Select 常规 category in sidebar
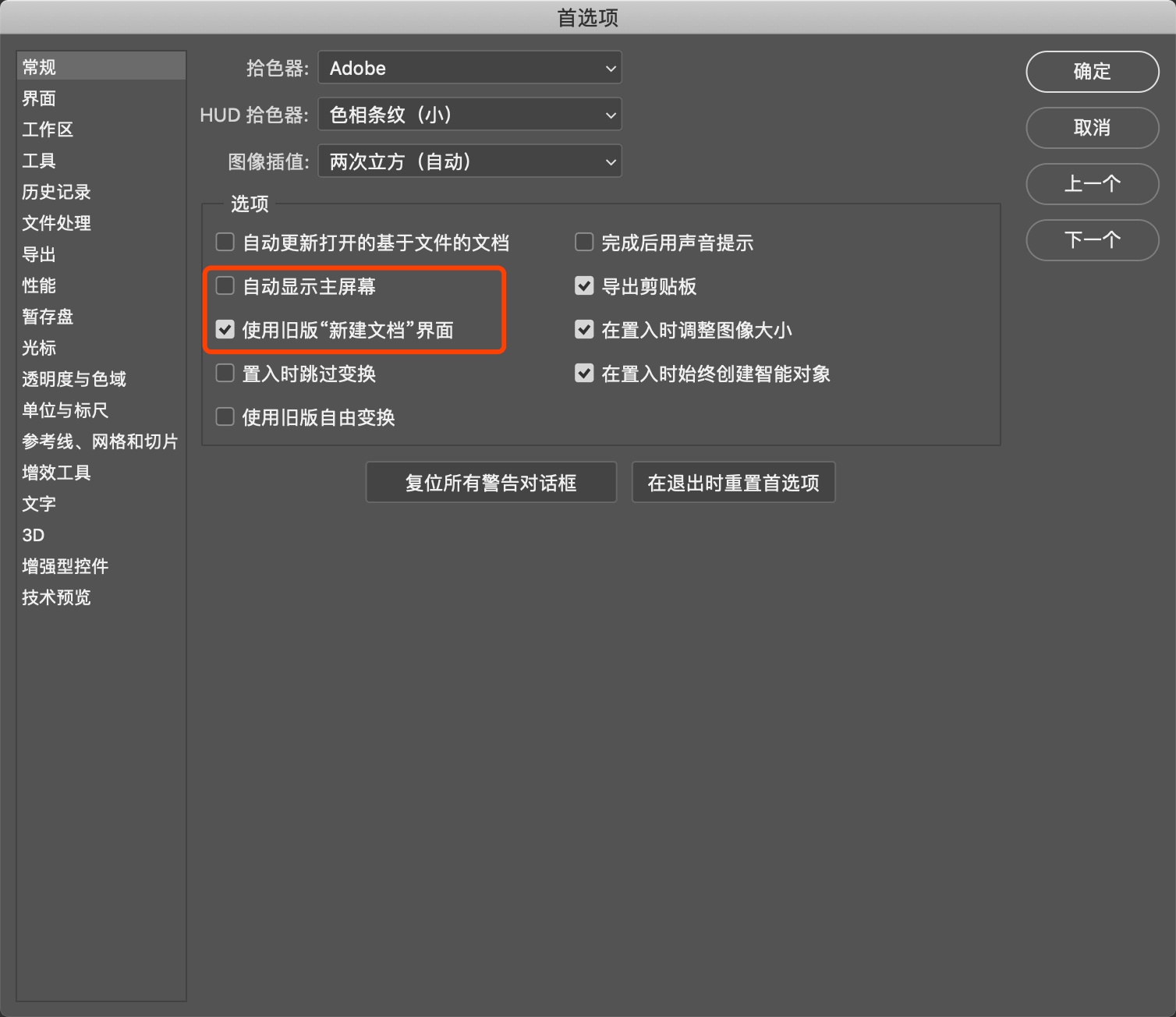Image resolution: width=1176 pixels, height=1017 pixels. 101,67
